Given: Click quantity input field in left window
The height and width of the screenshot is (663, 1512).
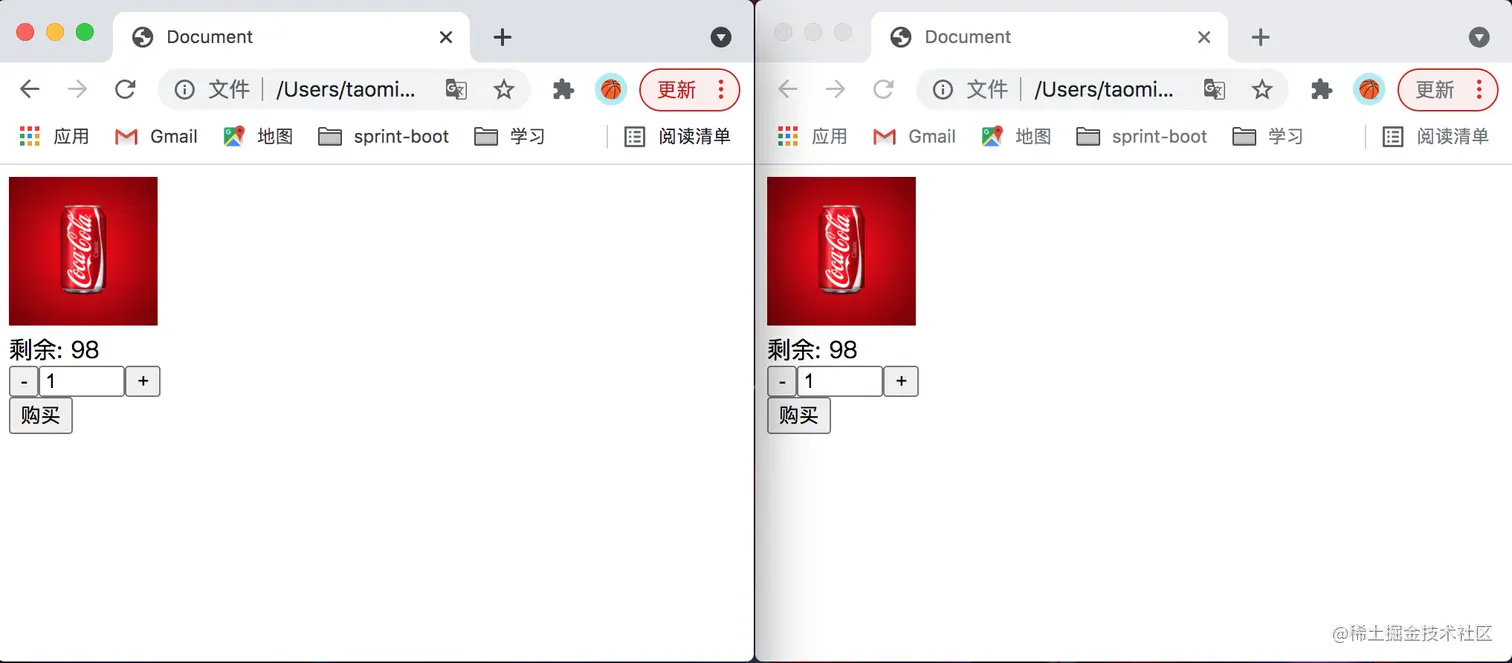Looking at the screenshot, I should tap(82, 381).
